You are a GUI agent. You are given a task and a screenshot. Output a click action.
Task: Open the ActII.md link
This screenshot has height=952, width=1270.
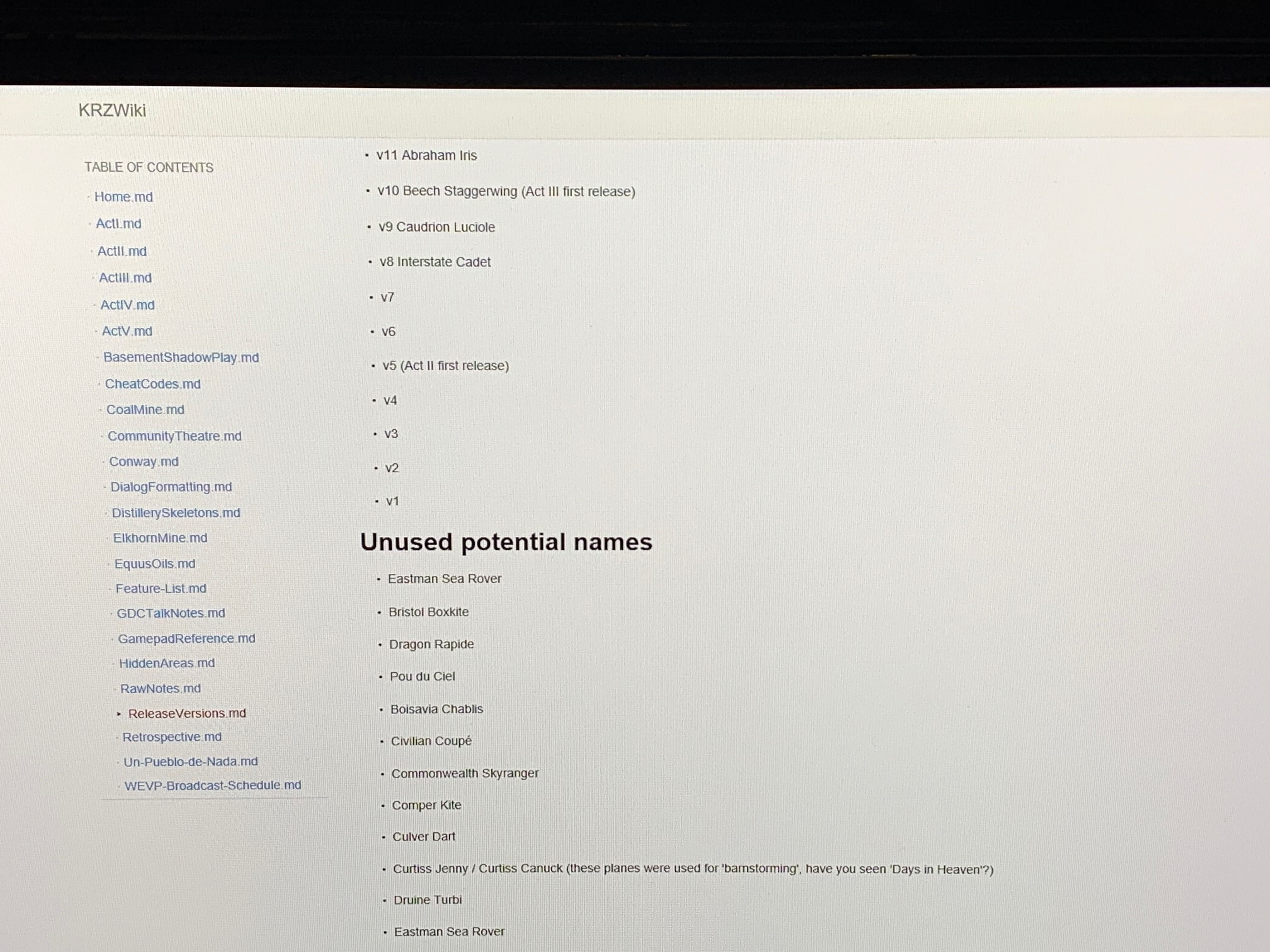coord(122,251)
